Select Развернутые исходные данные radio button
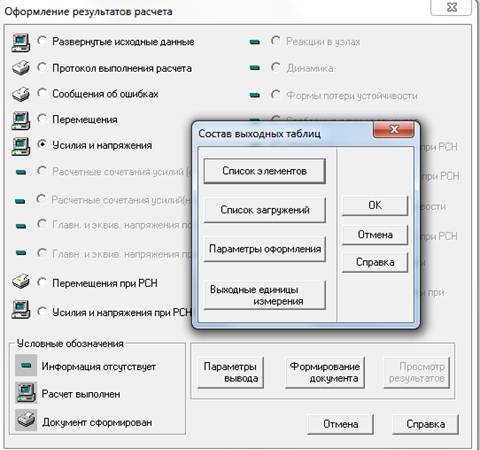This screenshot has height=450, width=480. coord(42,41)
